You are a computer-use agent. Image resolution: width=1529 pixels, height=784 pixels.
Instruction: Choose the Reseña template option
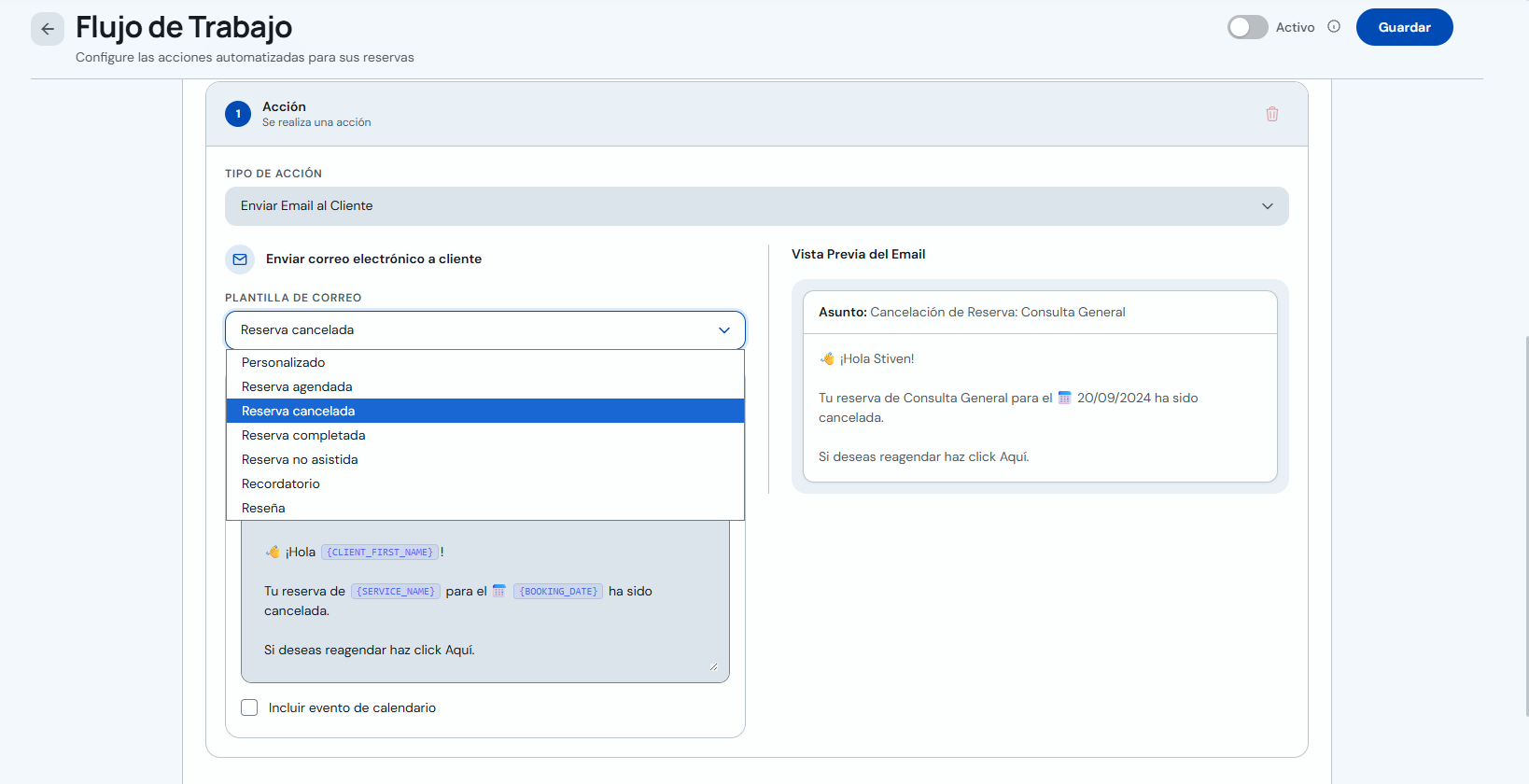(485, 508)
